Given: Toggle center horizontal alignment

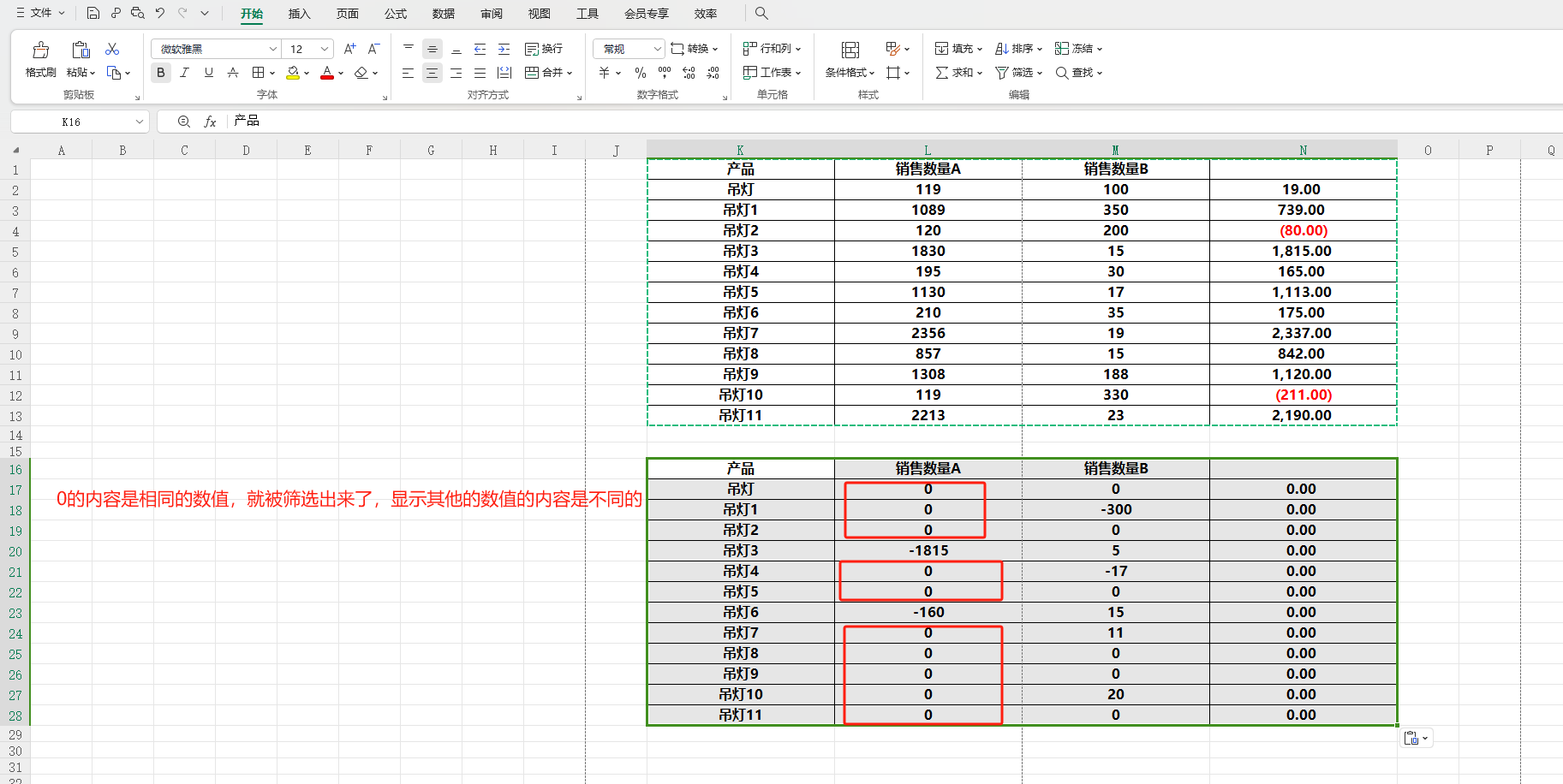Looking at the screenshot, I should pyautogui.click(x=433, y=73).
